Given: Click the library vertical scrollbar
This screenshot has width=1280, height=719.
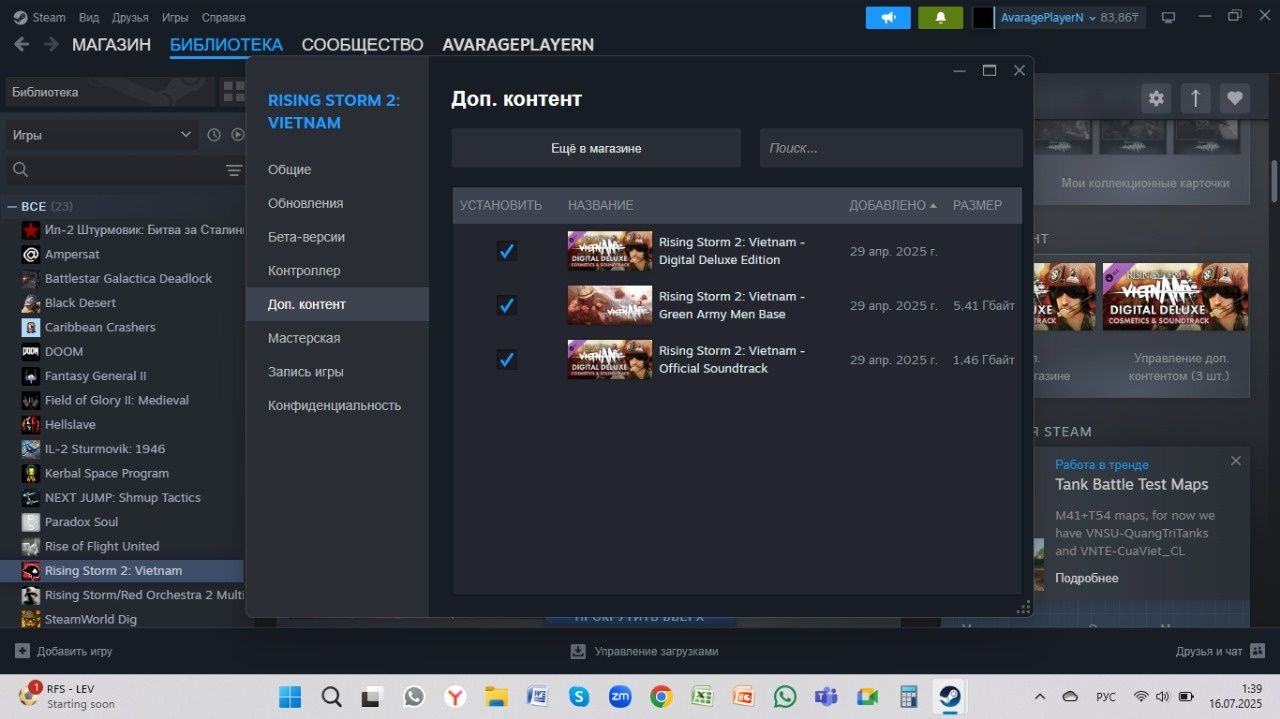Looking at the screenshot, I should pos(1274,180).
